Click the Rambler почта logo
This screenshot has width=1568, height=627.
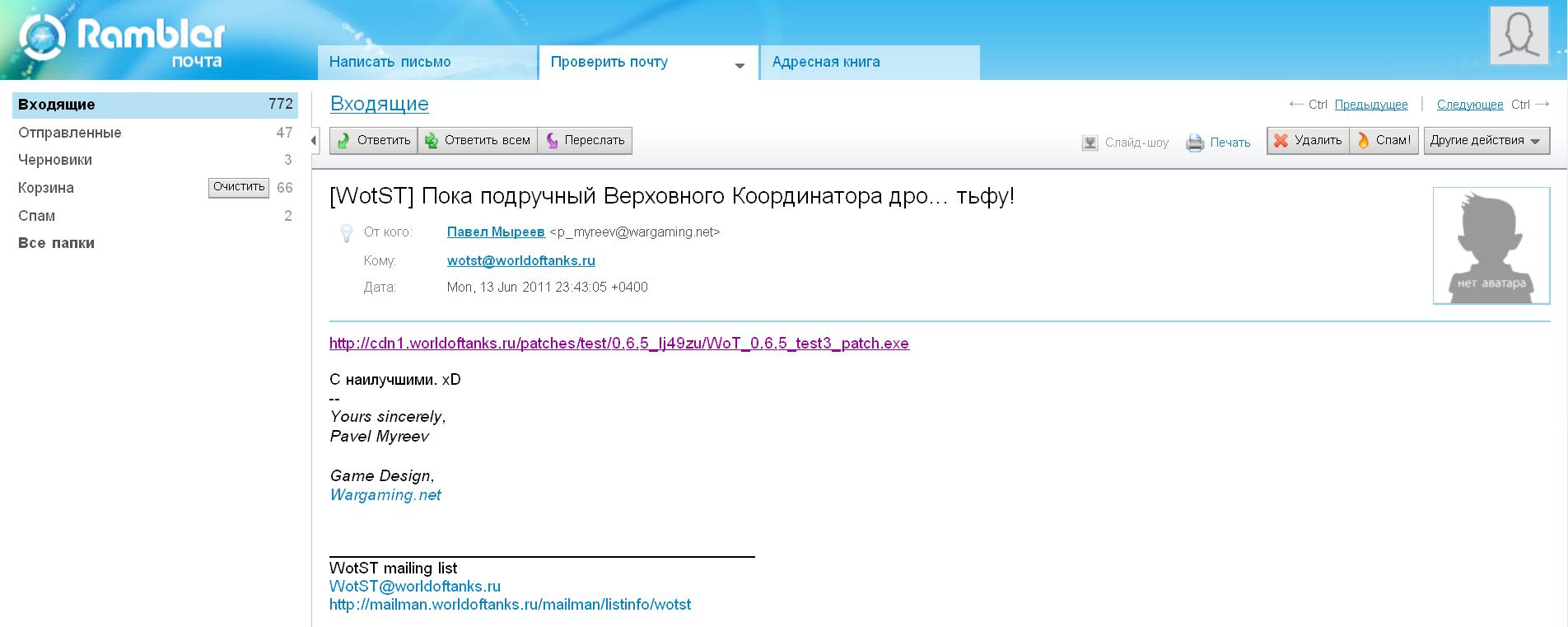(122, 40)
